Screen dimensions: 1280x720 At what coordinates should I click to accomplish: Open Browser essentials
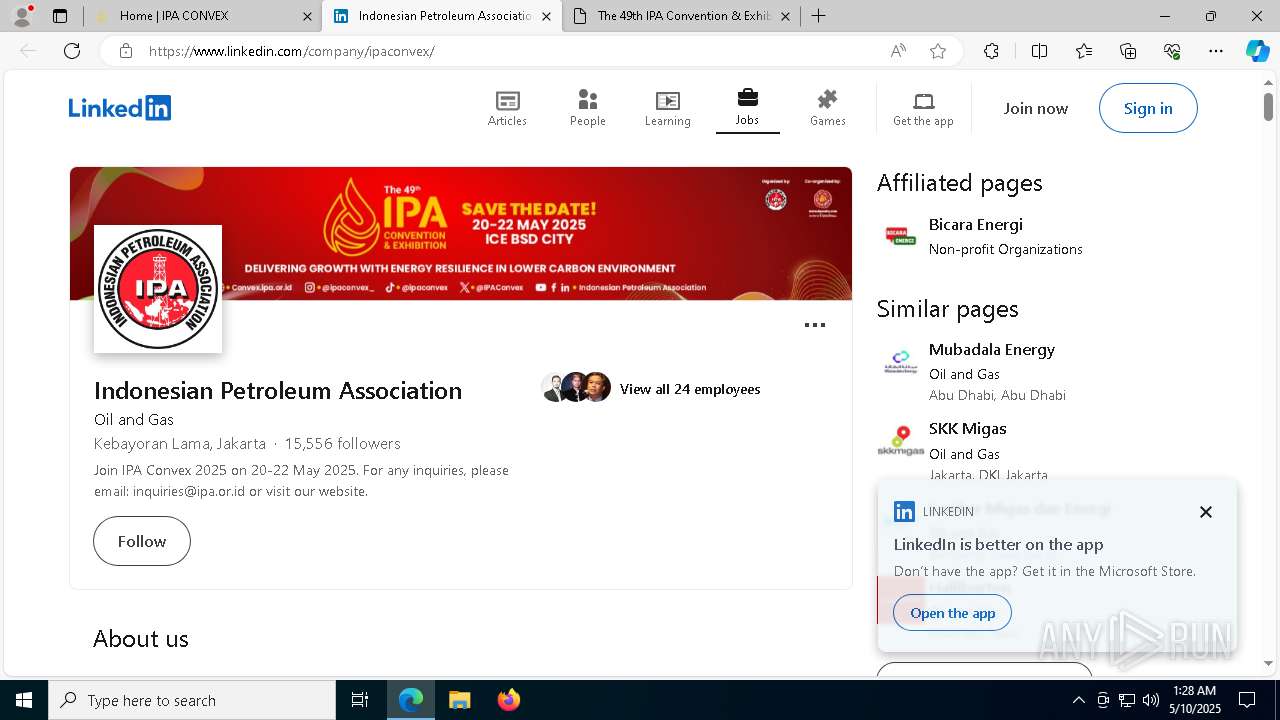coord(1172,51)
